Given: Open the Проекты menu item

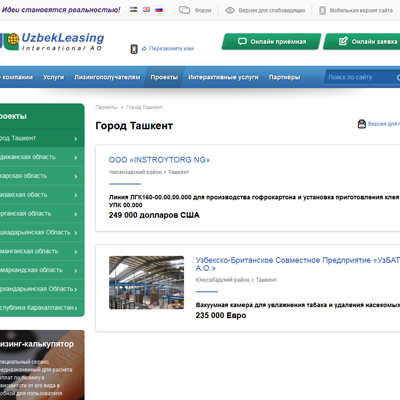Looking at the screenshot, I should 164,77.
